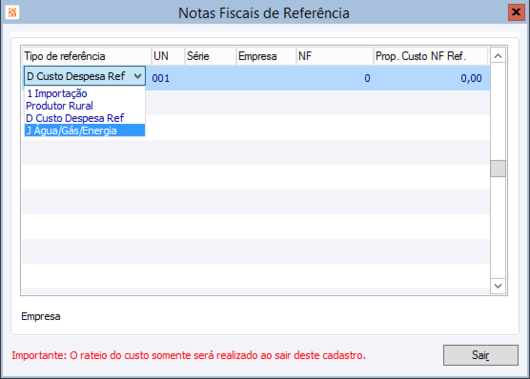Screen dimensions: 530x379
Task: Open the Tipo de referência dropdown arrow
Action: pyautogui.click(x=138, y=76)
